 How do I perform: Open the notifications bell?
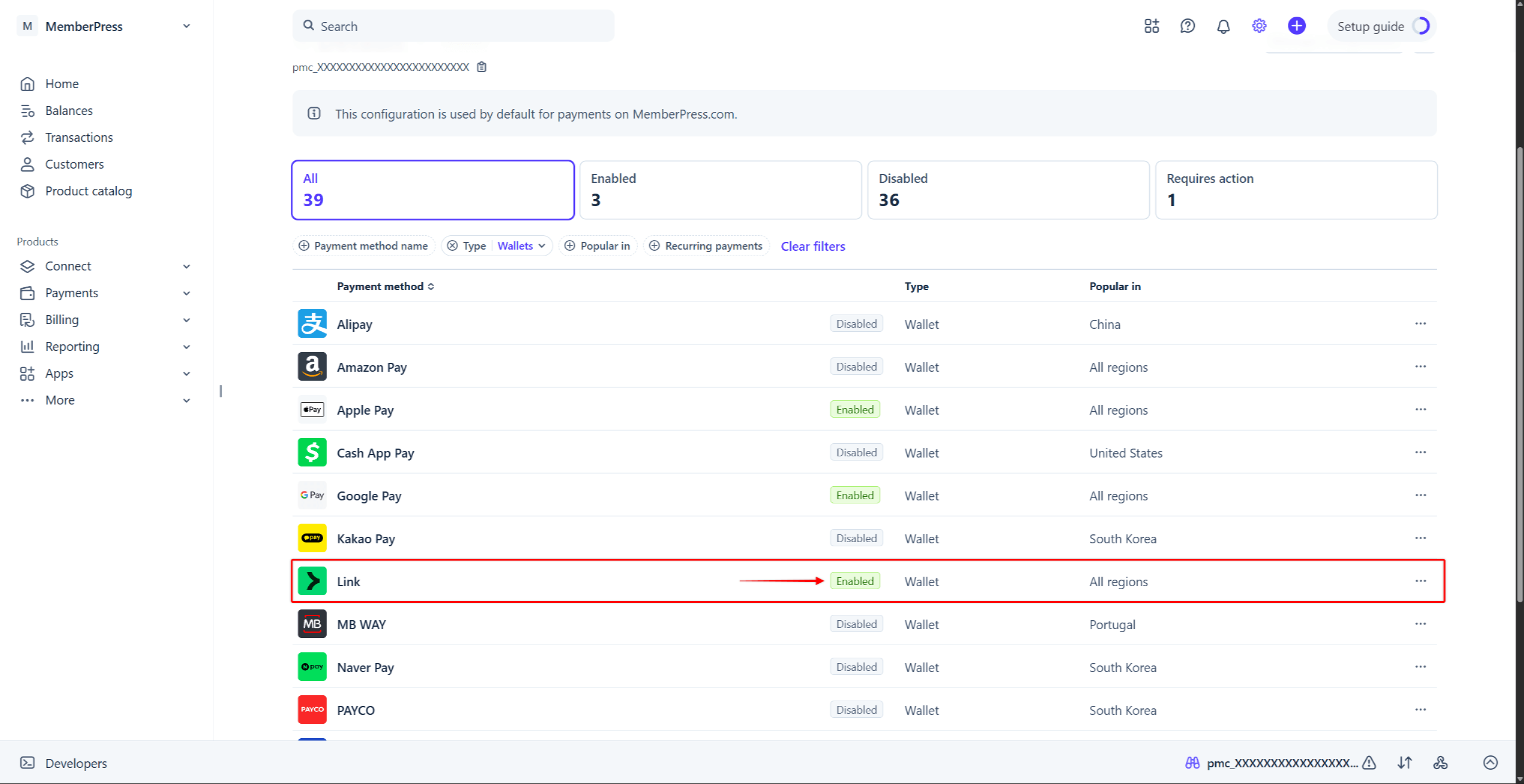click(1223, 26)
